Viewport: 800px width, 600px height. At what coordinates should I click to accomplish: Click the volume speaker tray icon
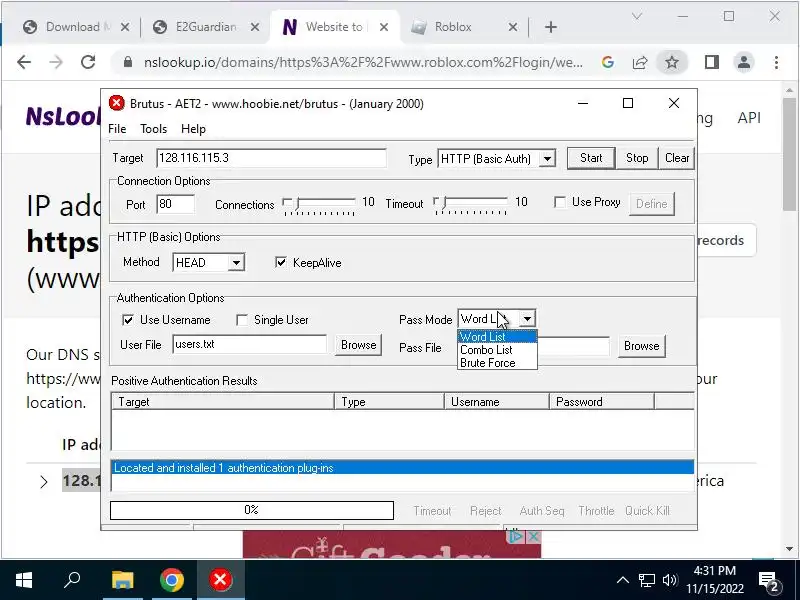(x=669, y=580)
